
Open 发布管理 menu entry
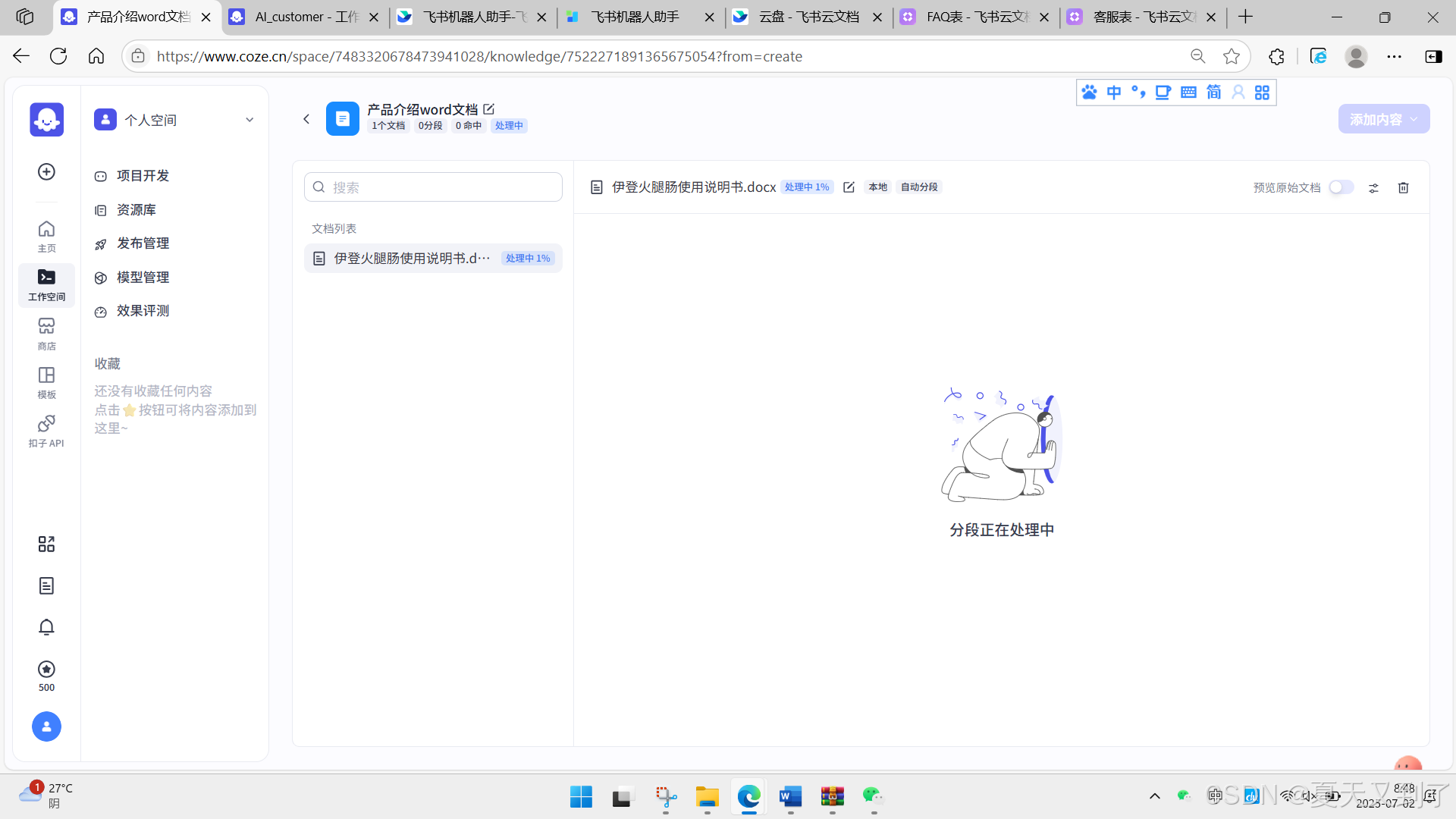(143, 243)
